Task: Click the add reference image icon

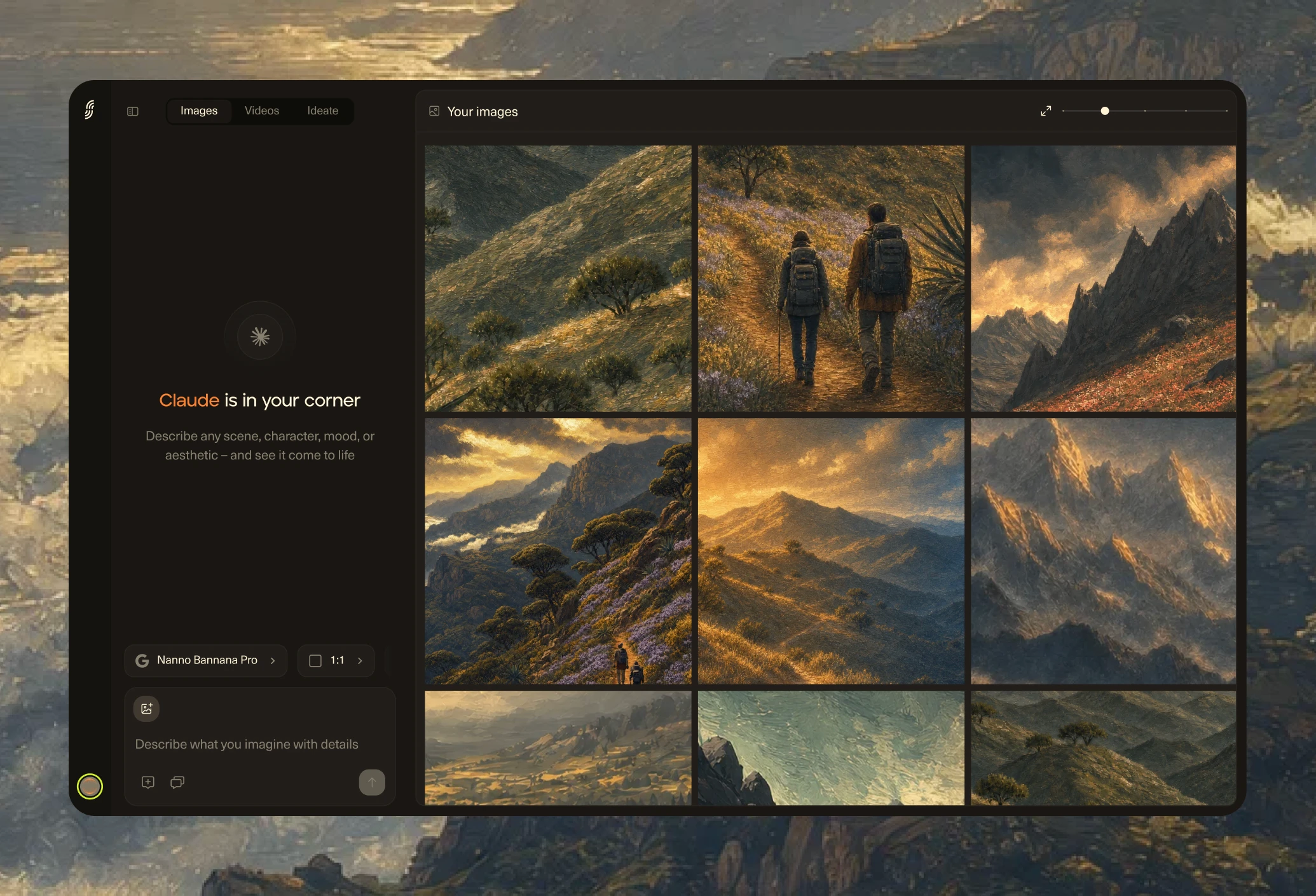Action: point(146,709)
